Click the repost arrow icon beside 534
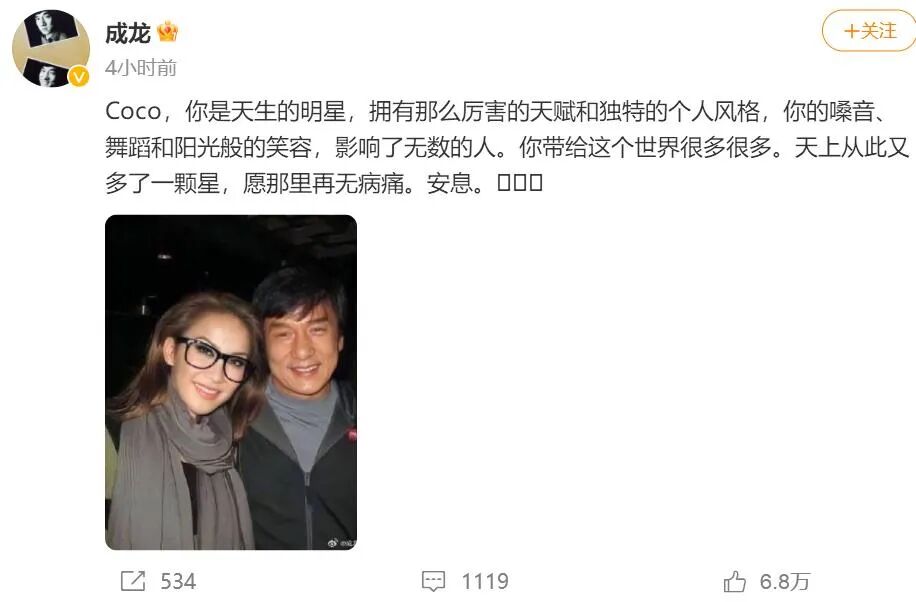The image size is (916, 602). [133, 581]
